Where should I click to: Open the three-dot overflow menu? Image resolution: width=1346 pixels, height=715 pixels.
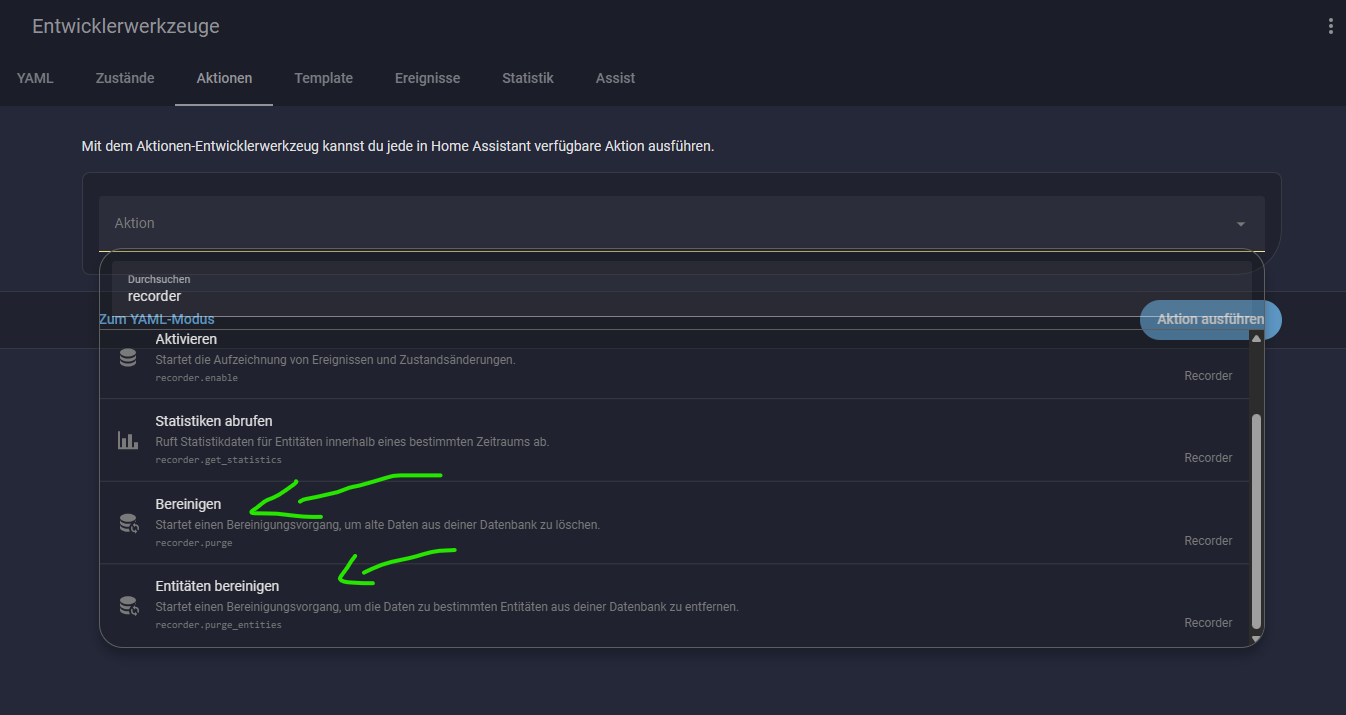(1329, 26)
